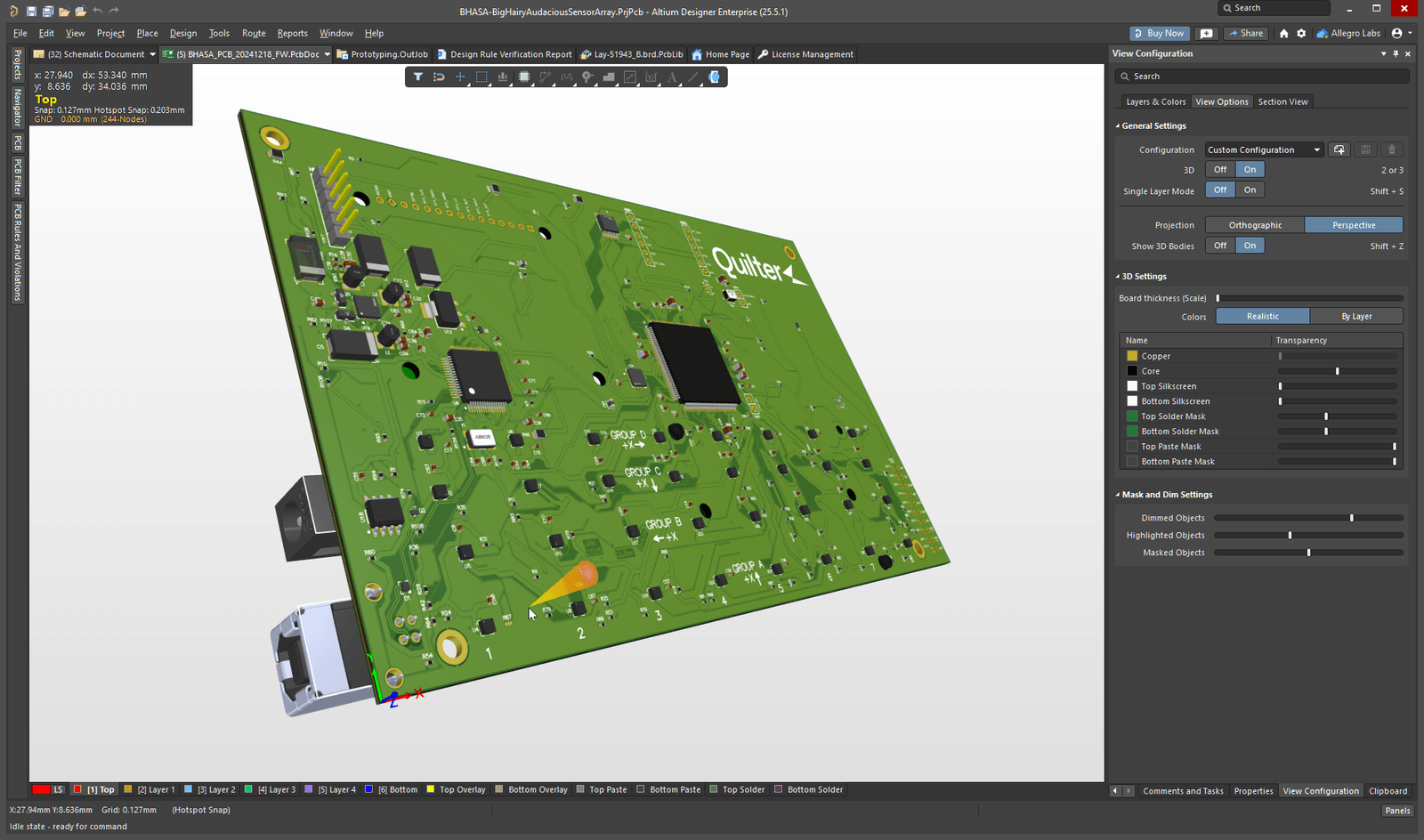This screenshot has height=840, width=1424.
Task: Switch Projection to Orthographic
Action: [x=1254, y=224]
